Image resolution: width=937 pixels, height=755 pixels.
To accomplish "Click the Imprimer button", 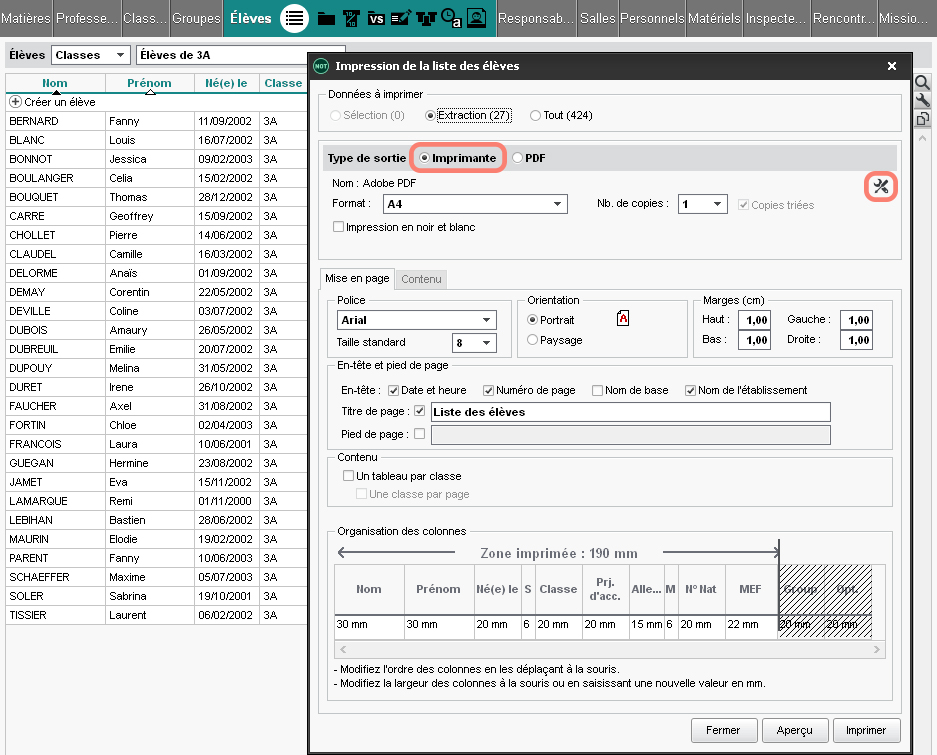I will 865,730.
